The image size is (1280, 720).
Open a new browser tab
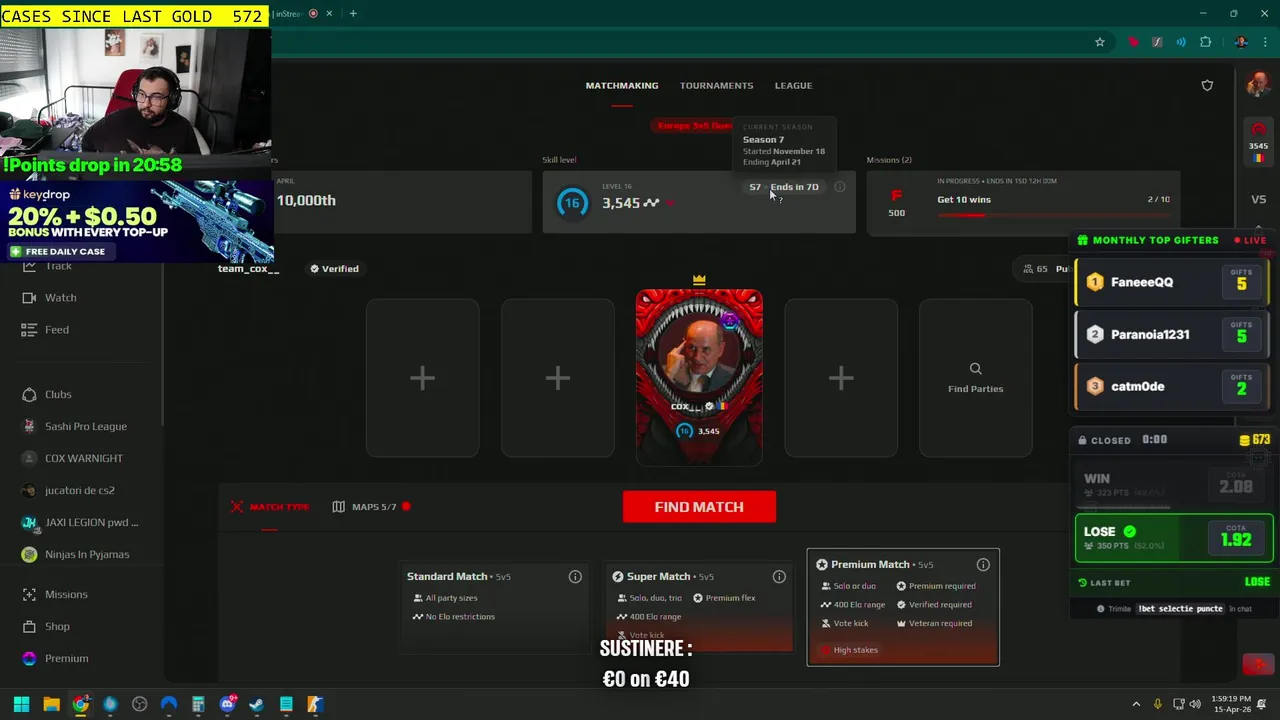point(353,14)
